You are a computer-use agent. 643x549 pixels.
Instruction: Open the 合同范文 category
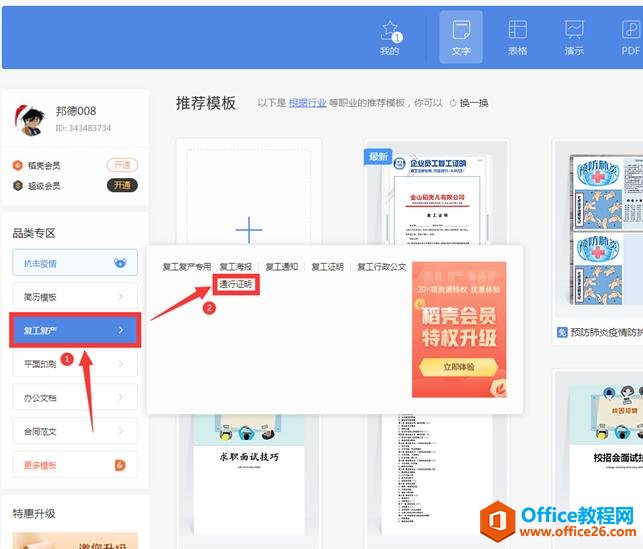[x=75, y=431]
